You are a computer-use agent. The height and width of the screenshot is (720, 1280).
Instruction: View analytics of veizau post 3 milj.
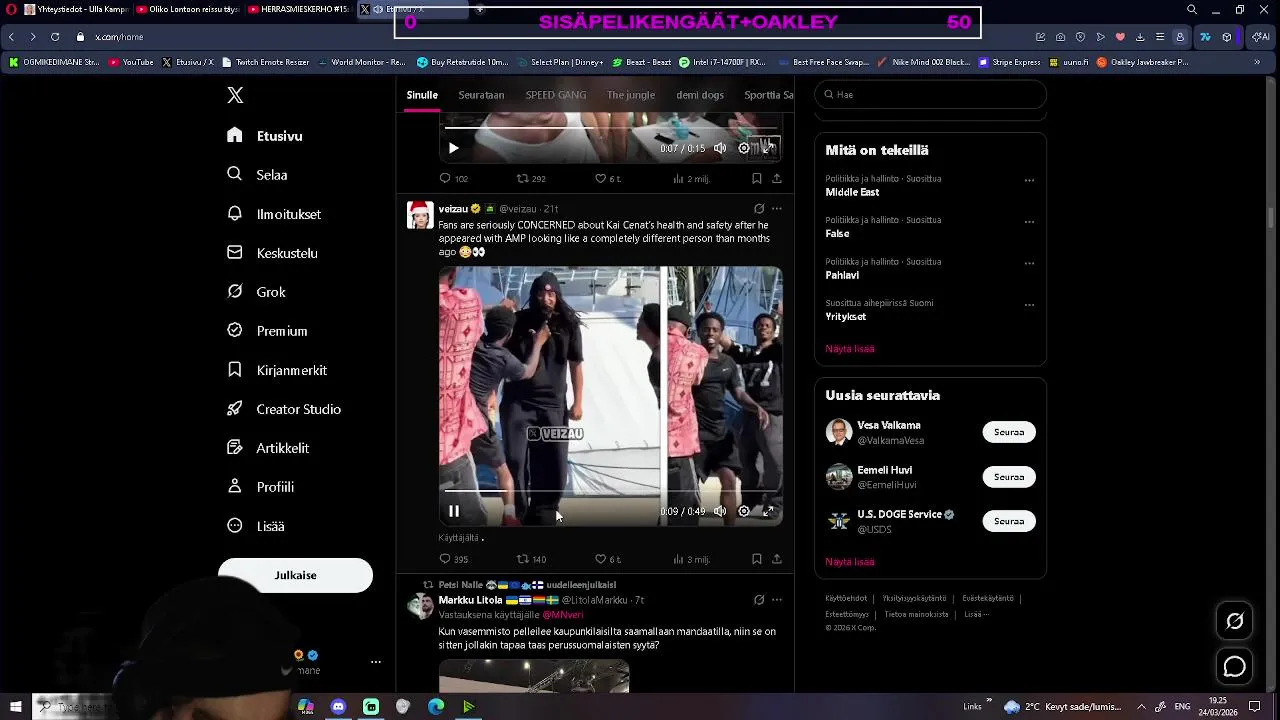tap(691, 559)
